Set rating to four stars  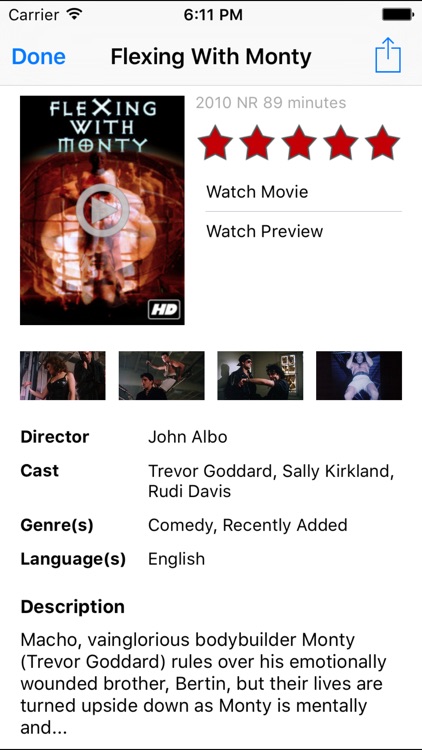tap(341, 143)
